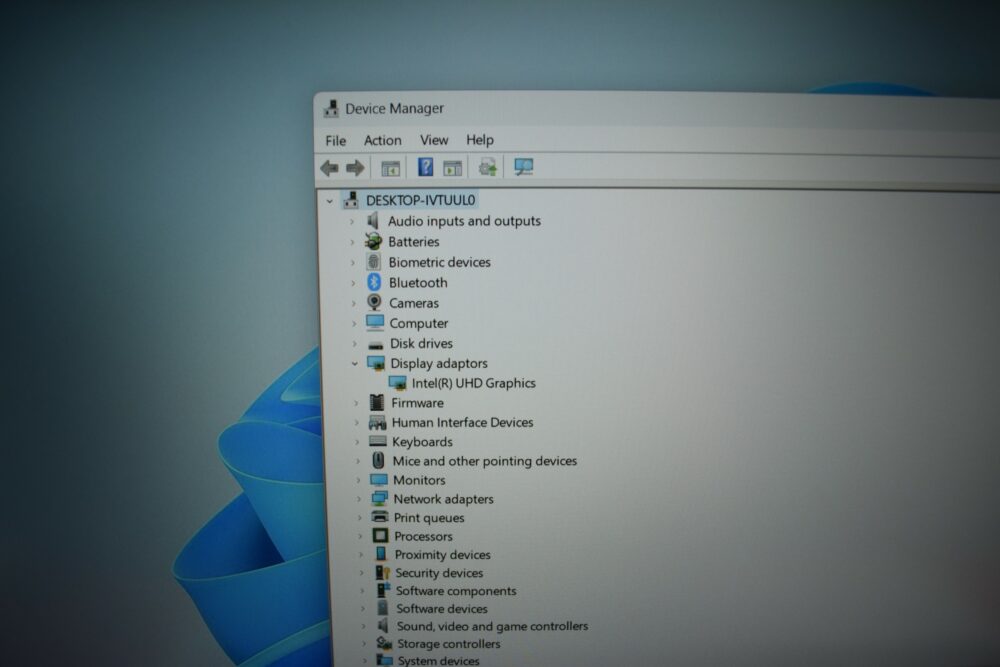Open the Action menu
1000x667 pixels.
pos(383,140)
